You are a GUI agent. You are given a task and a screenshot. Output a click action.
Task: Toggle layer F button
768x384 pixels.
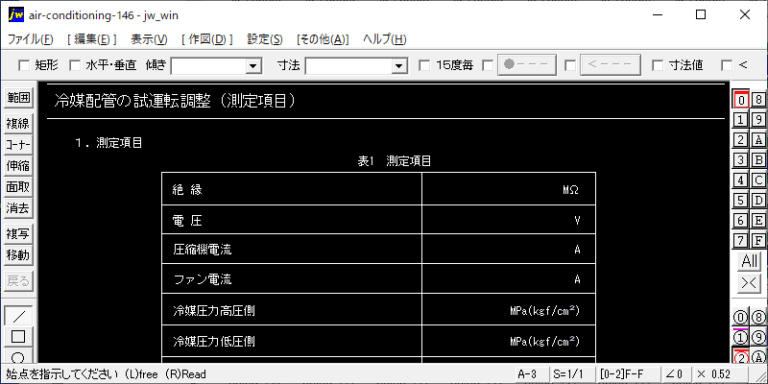coord(759,240)
